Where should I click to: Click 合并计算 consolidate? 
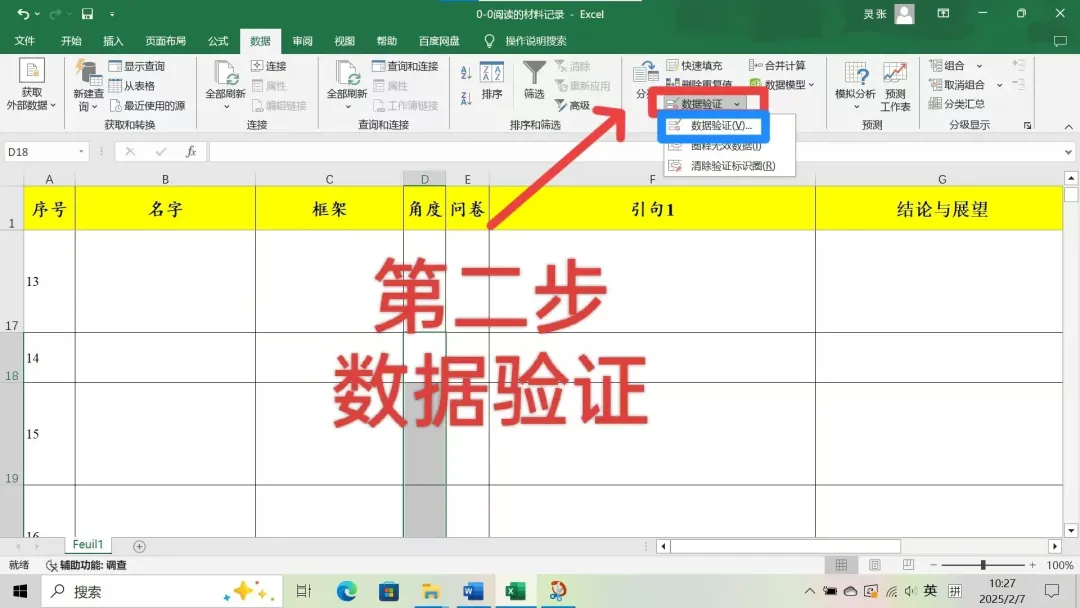click(777, 65)
